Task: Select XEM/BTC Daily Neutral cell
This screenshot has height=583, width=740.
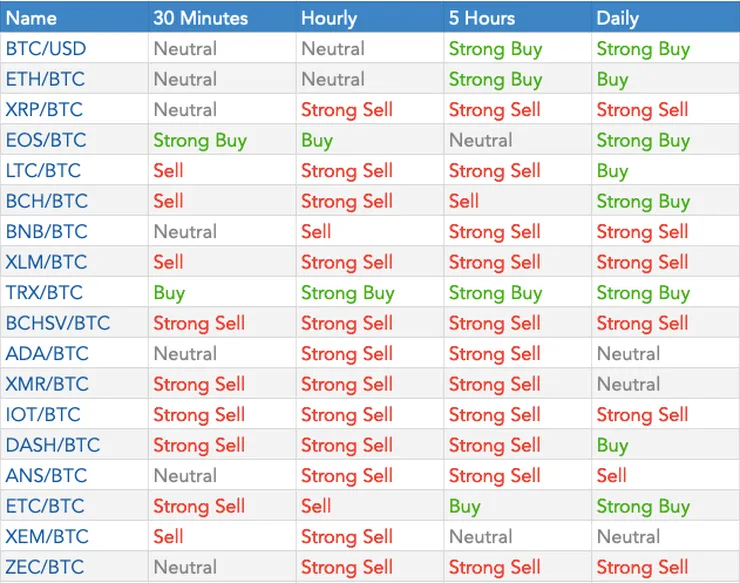Action: click(628, 536)
